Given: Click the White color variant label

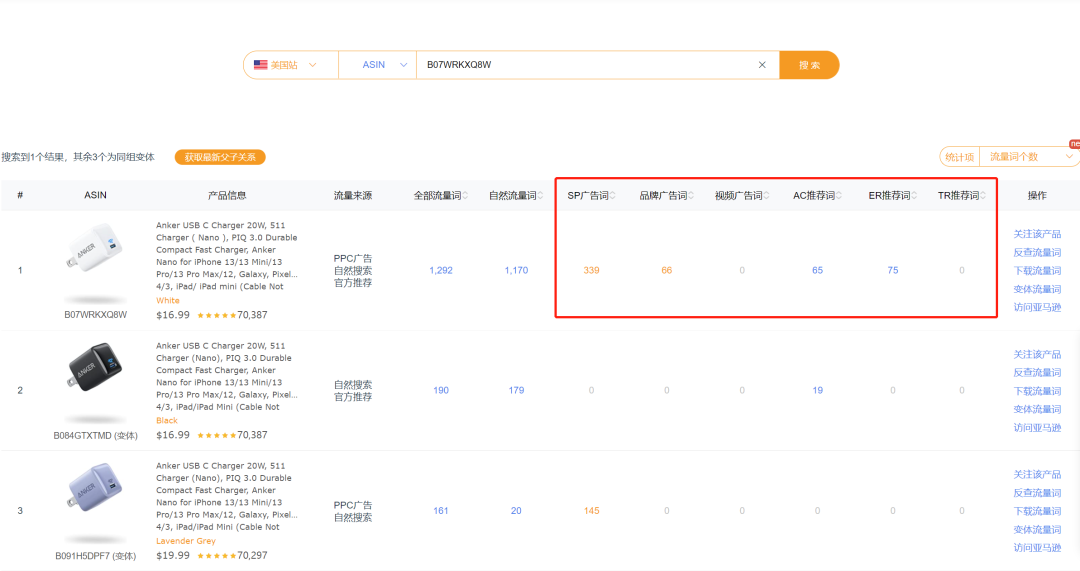Looking at the screenshot, I should 167,300.
